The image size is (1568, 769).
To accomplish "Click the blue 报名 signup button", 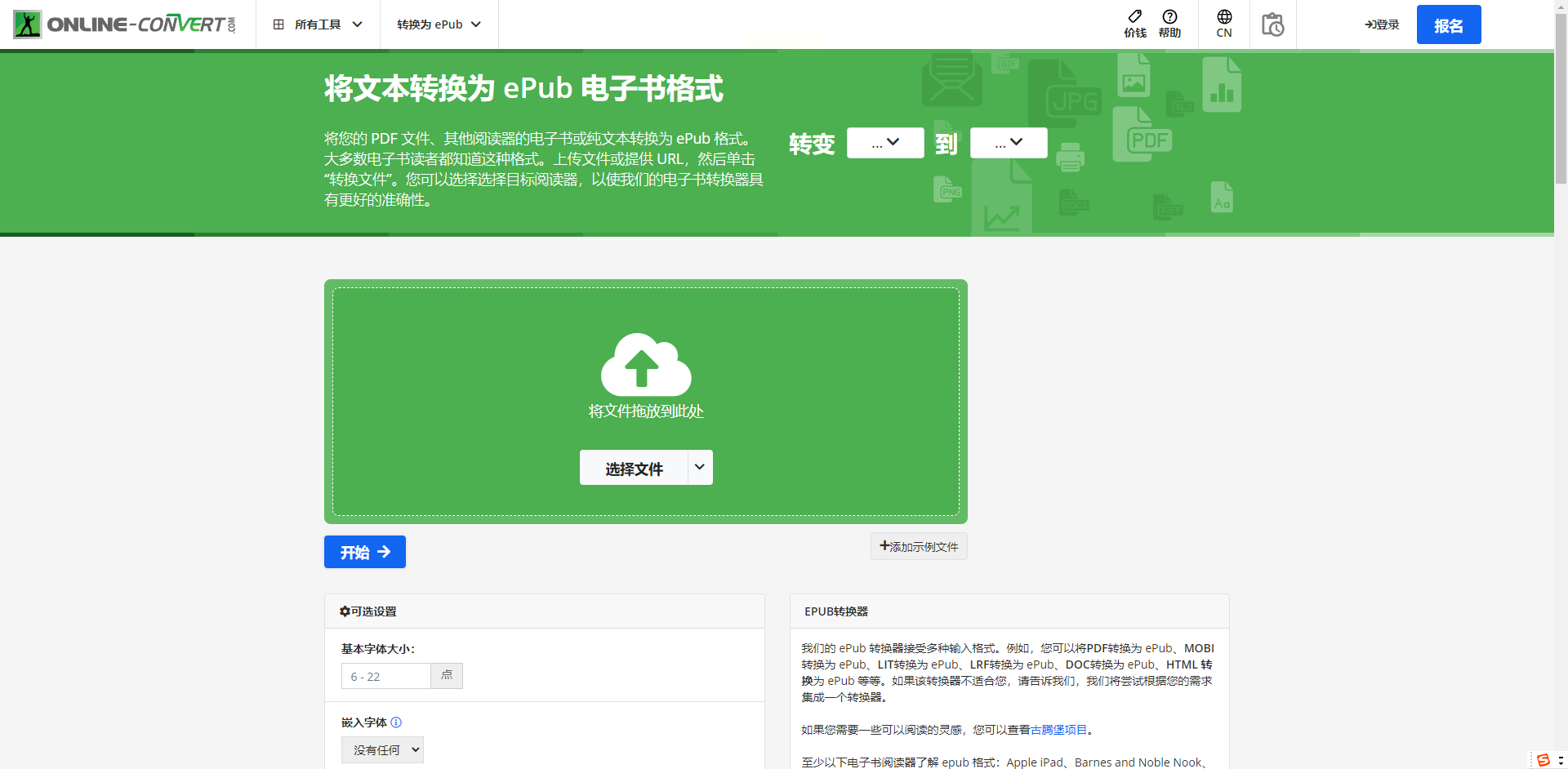I will click(x=1449, y=24).
